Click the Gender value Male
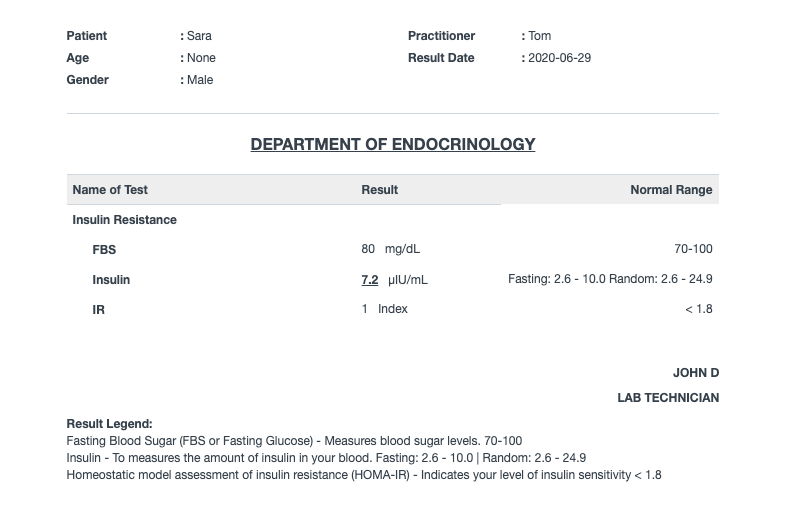Viewport: 786px width, 522px height. [200, 80]
